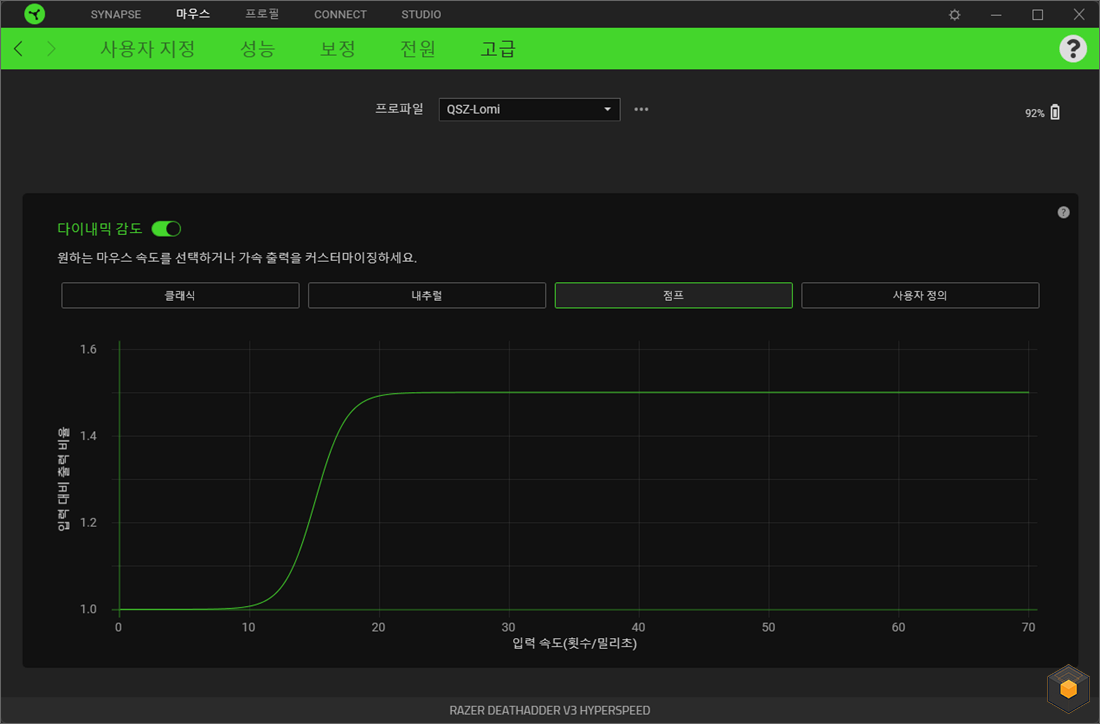The height and width of the screenshot is (724, 1100).
Task: Open the hexagon cube widget icon
Action: click(1068, 689)
